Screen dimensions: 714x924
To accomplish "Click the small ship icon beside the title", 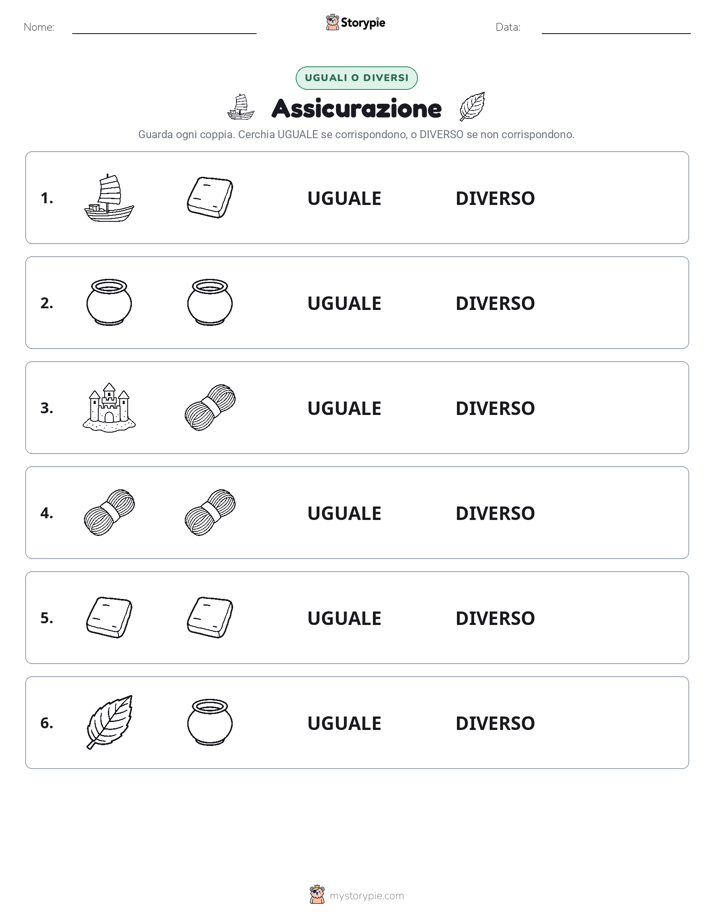I will click(240, 107).
